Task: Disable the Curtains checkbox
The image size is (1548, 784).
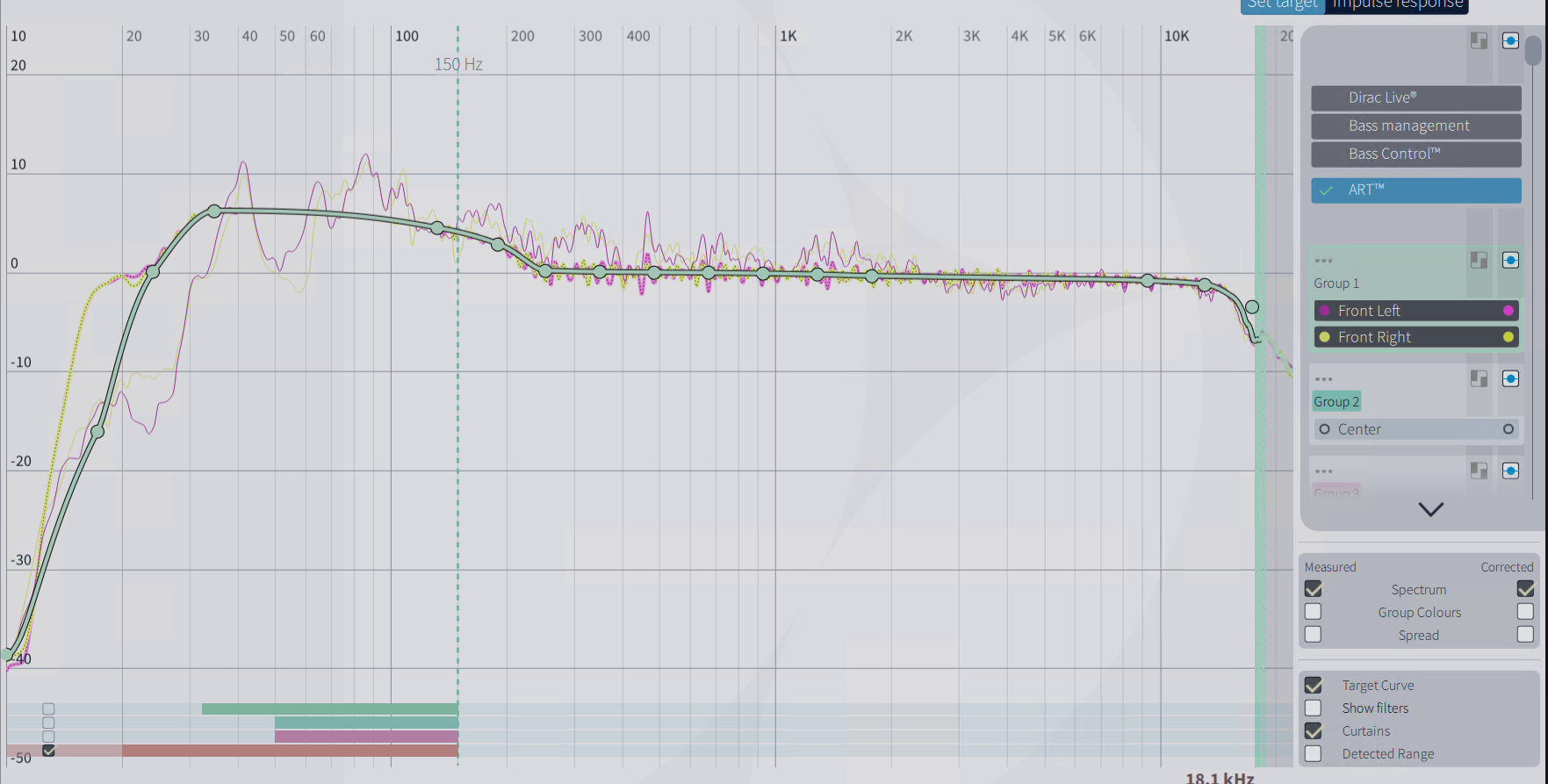Action: pos(1314,730)
